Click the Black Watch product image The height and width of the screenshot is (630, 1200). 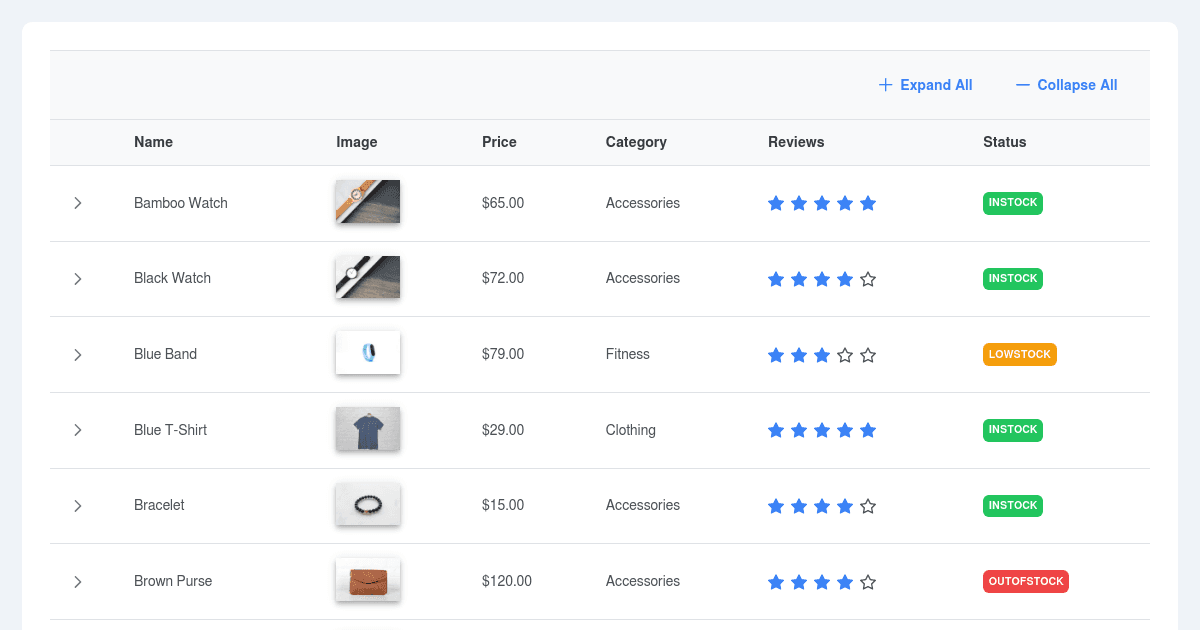pos(367,277)
